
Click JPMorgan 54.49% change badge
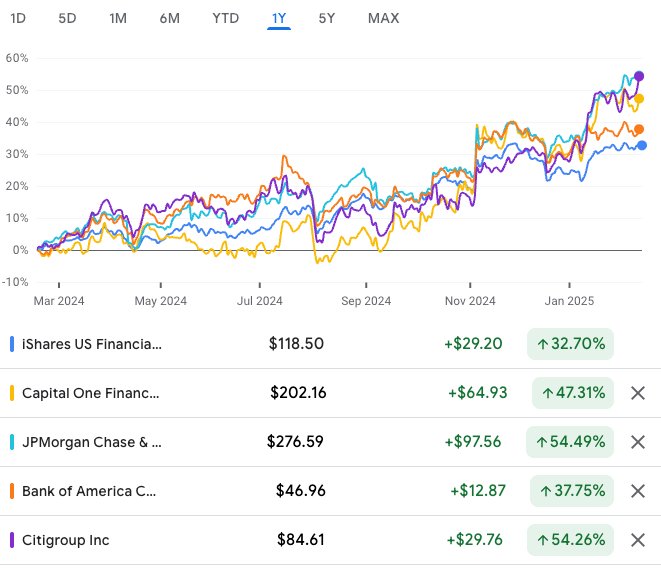pos(570,442)
